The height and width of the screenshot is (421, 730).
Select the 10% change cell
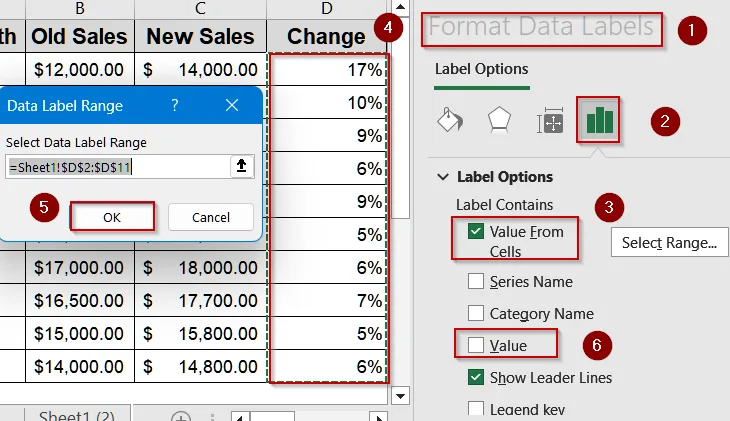point(328,102)
